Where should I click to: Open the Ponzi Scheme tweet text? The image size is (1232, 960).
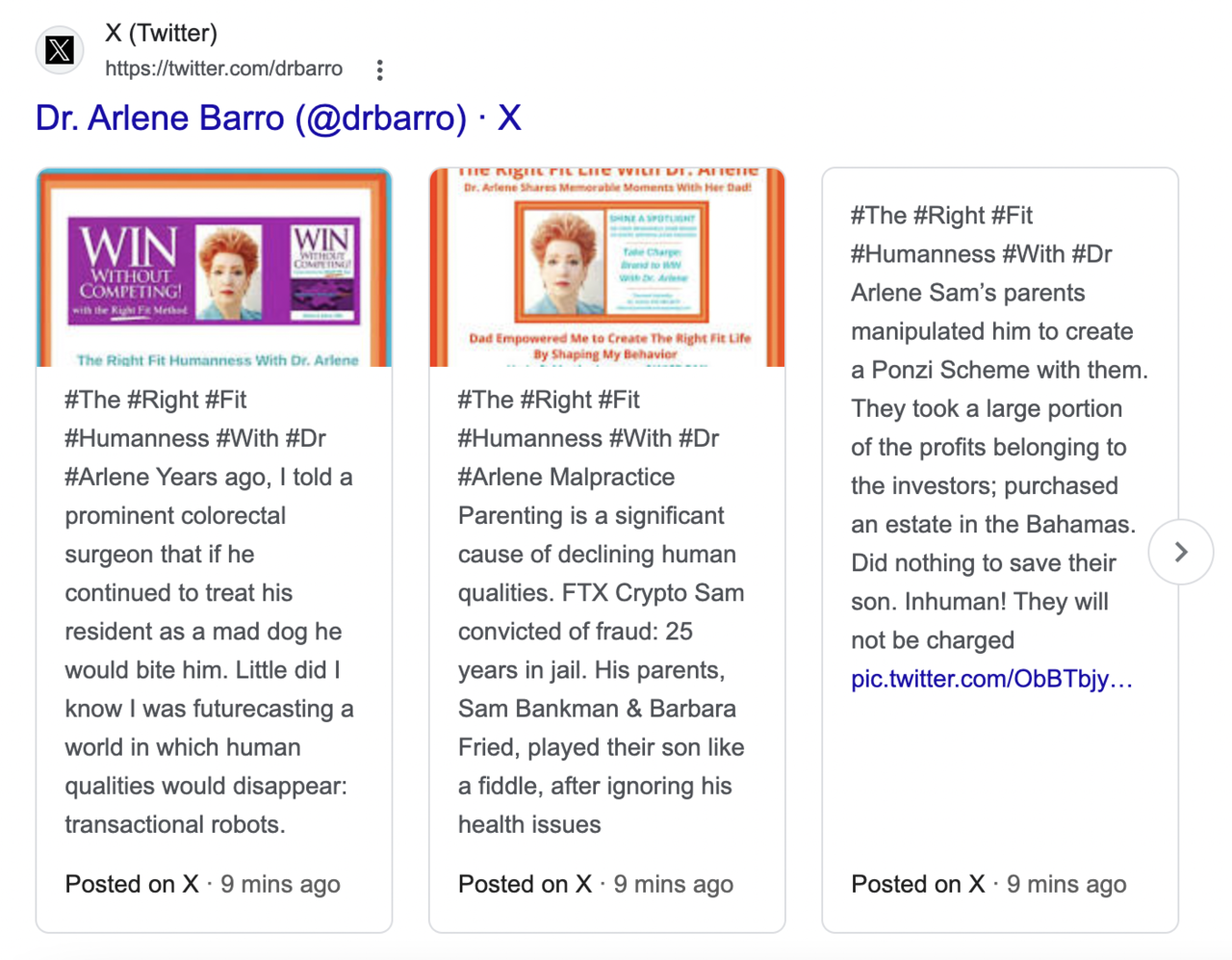click(x=999, y=428)
